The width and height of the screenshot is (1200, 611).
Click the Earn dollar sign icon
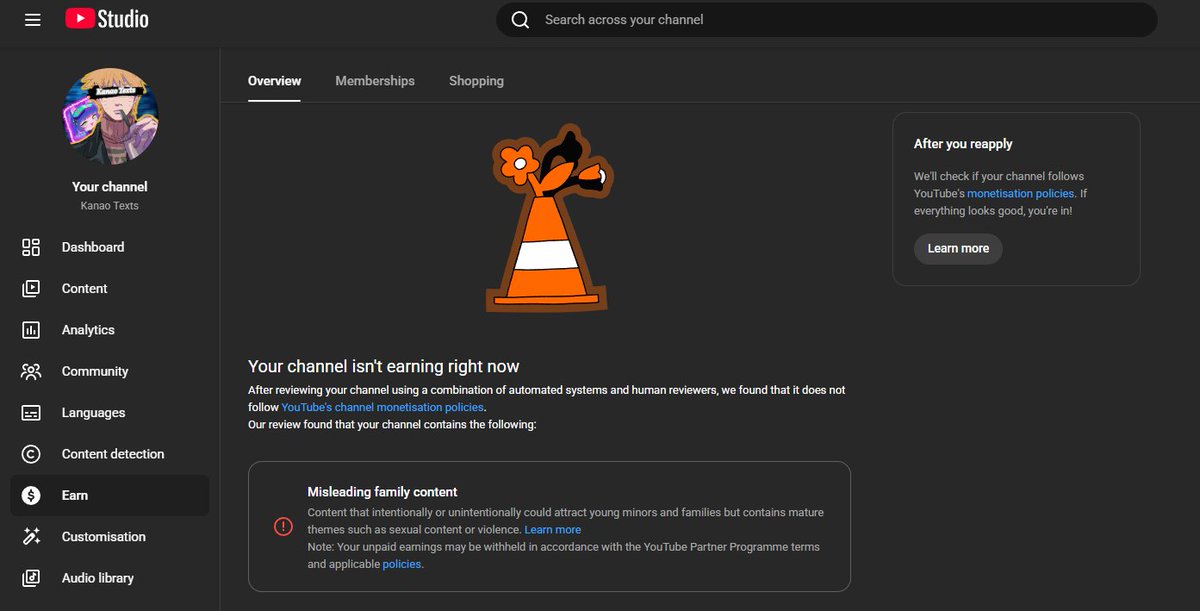[x=31, y=495]
